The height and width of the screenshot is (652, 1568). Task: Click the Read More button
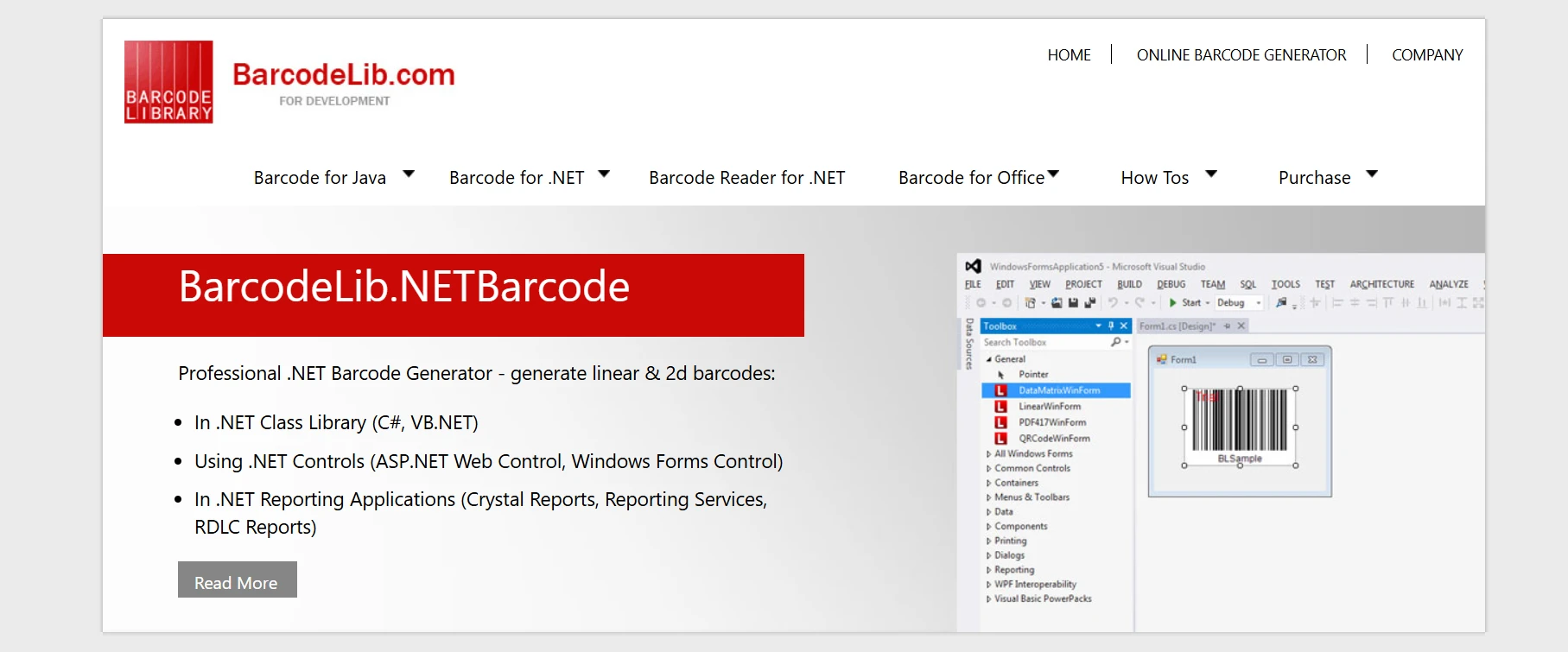[x=237, y=580]
